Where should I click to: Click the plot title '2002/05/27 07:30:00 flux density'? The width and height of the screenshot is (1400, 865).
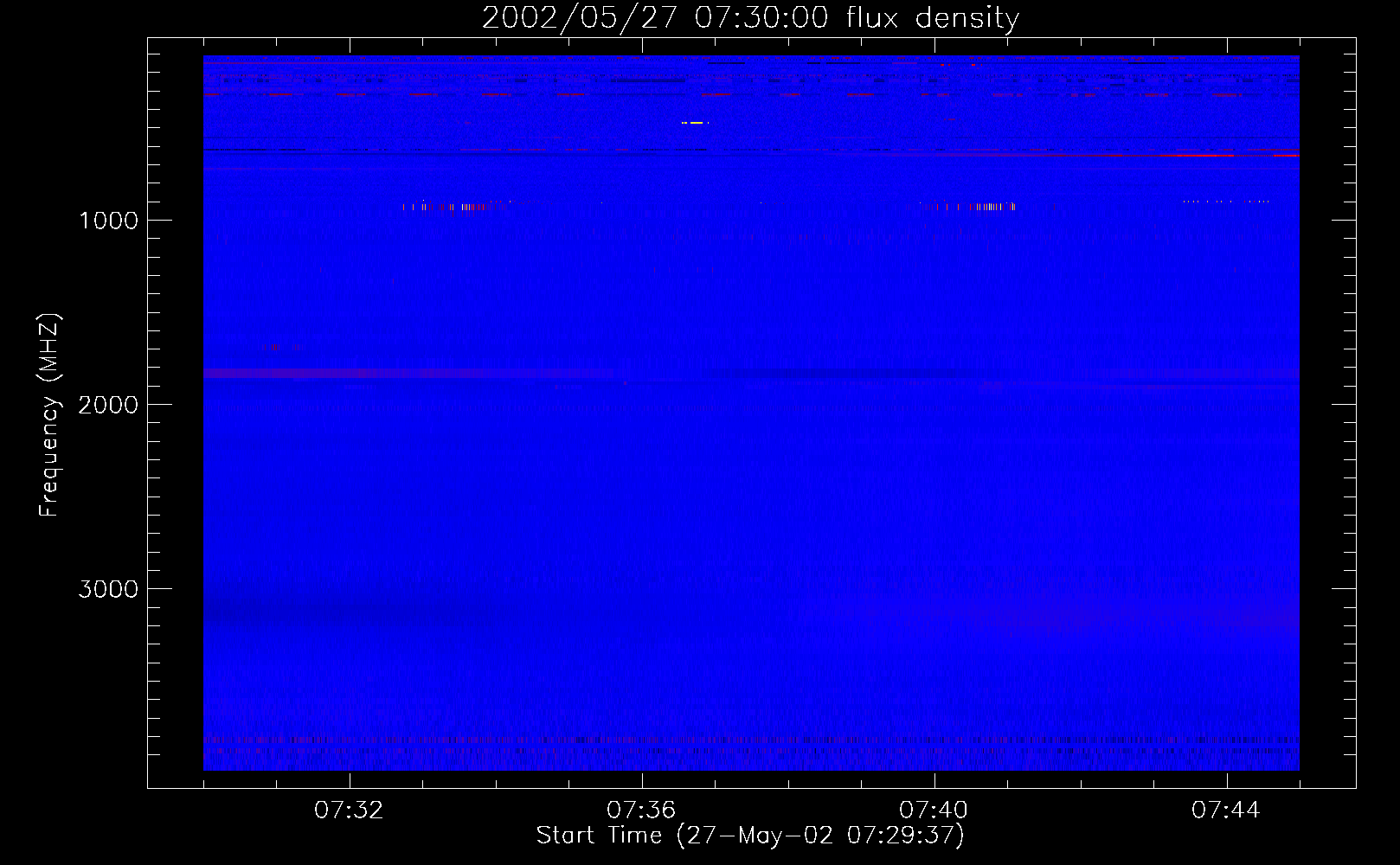point(750,18)
